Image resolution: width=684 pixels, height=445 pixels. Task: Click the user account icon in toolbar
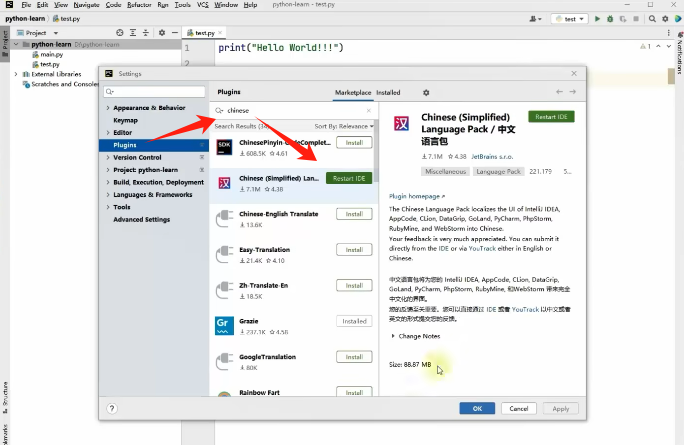coord(535,19)
